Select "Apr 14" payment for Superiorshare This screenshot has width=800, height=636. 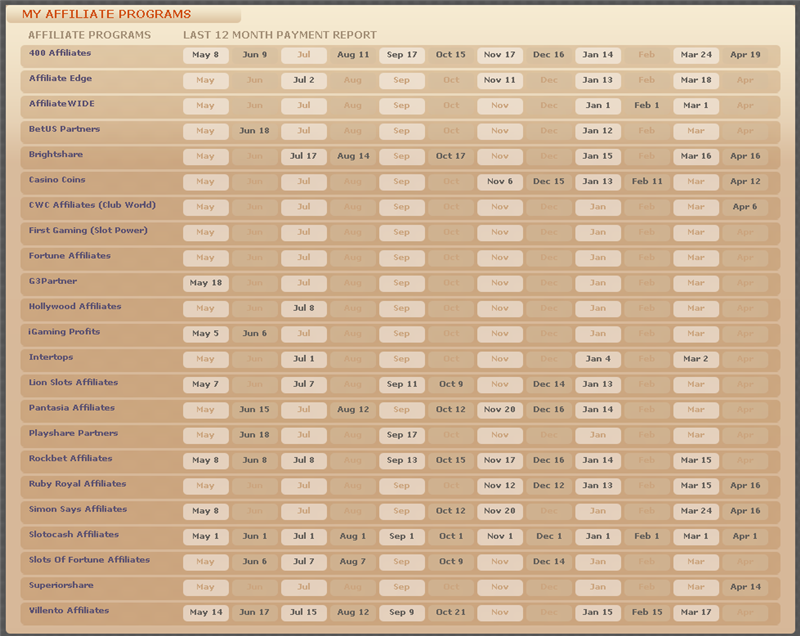745,587
